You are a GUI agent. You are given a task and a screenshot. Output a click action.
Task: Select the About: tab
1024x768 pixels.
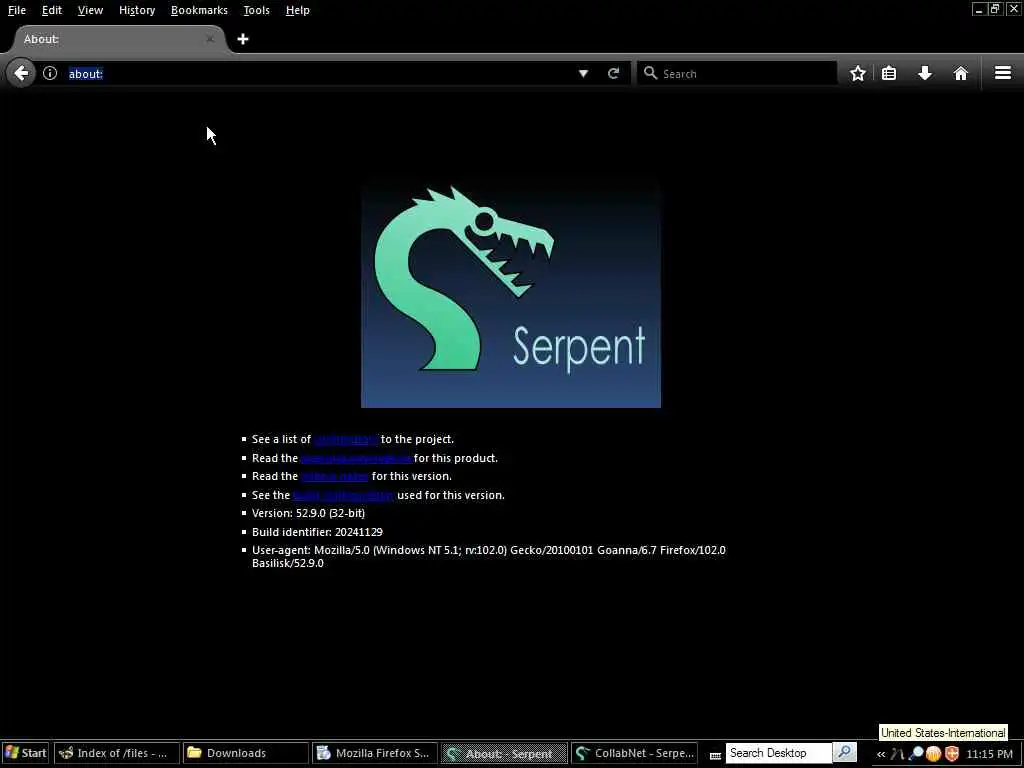click(118, 39)
